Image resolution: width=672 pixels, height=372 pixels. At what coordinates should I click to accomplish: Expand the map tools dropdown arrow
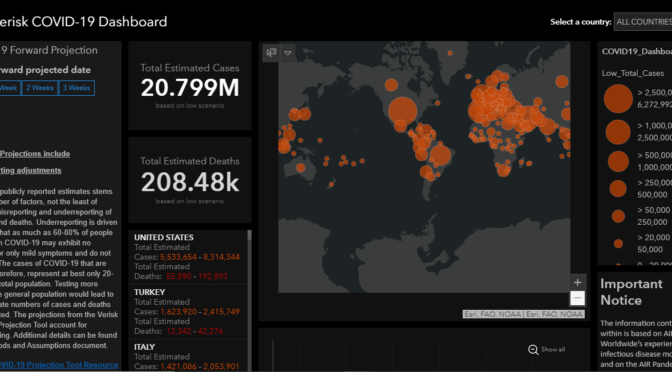tap(288, 53)
